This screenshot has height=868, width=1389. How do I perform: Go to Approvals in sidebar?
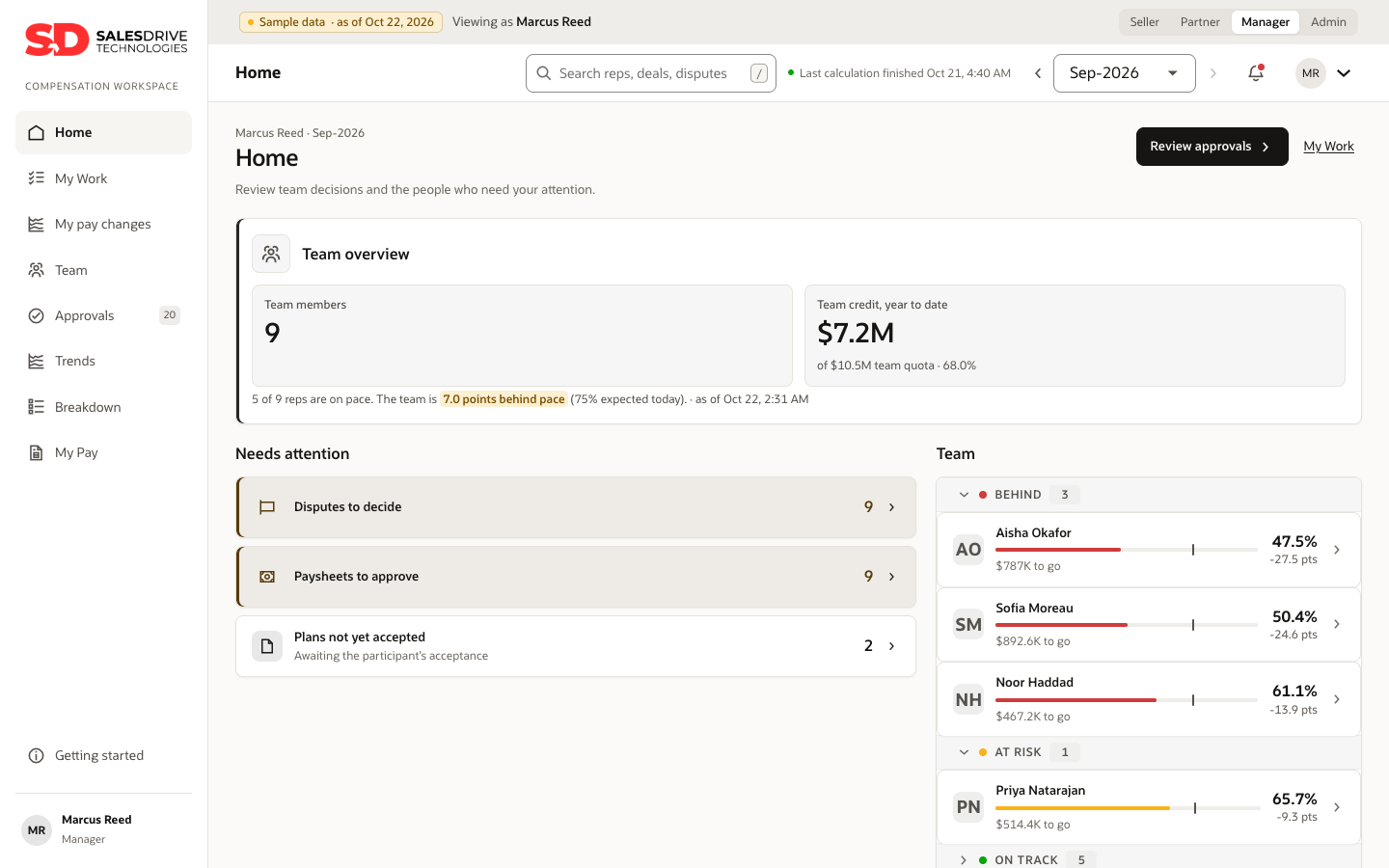tap(103, 315)
